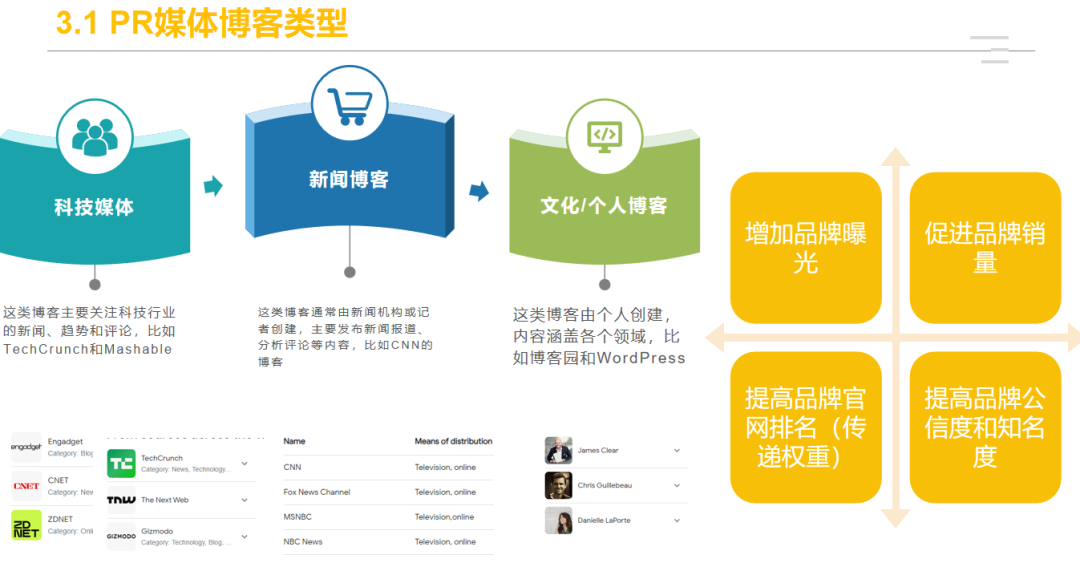This screenshot has height=567, width=1080.
Task: Click the green ZDNET logo
Action: coord(26,525)
